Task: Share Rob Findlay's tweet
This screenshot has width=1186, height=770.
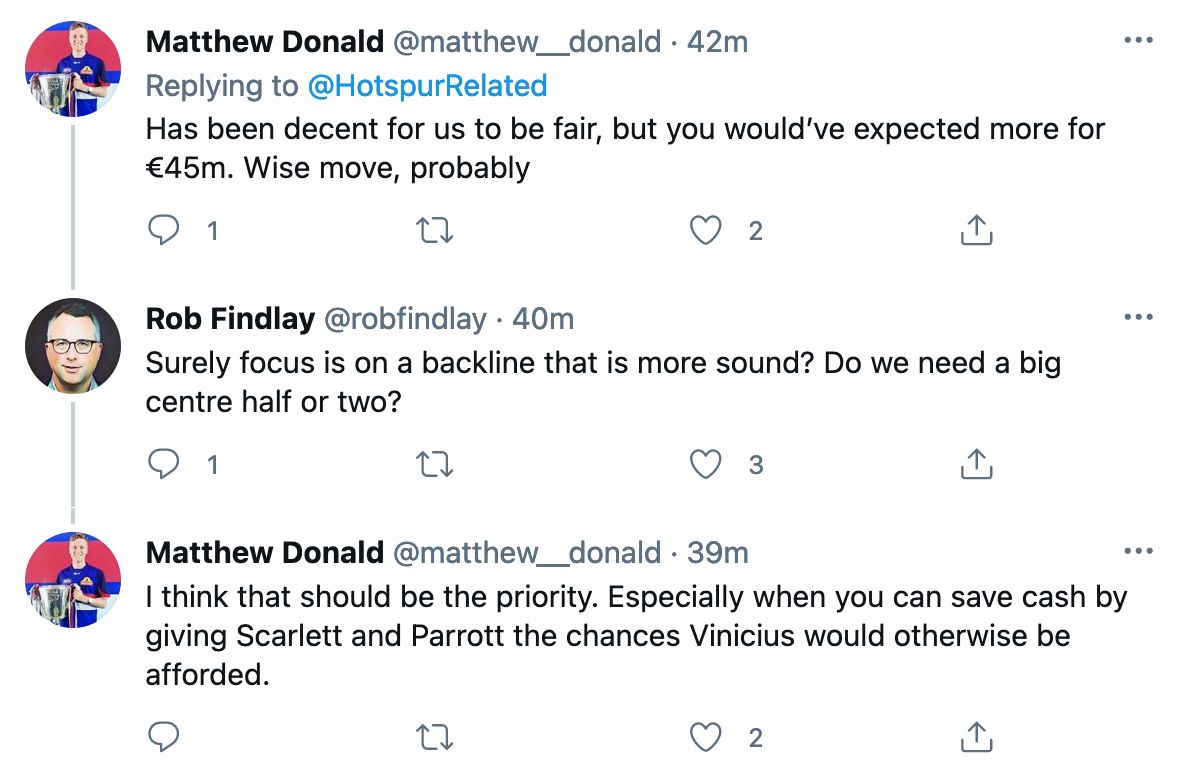Action: point(976,464)
